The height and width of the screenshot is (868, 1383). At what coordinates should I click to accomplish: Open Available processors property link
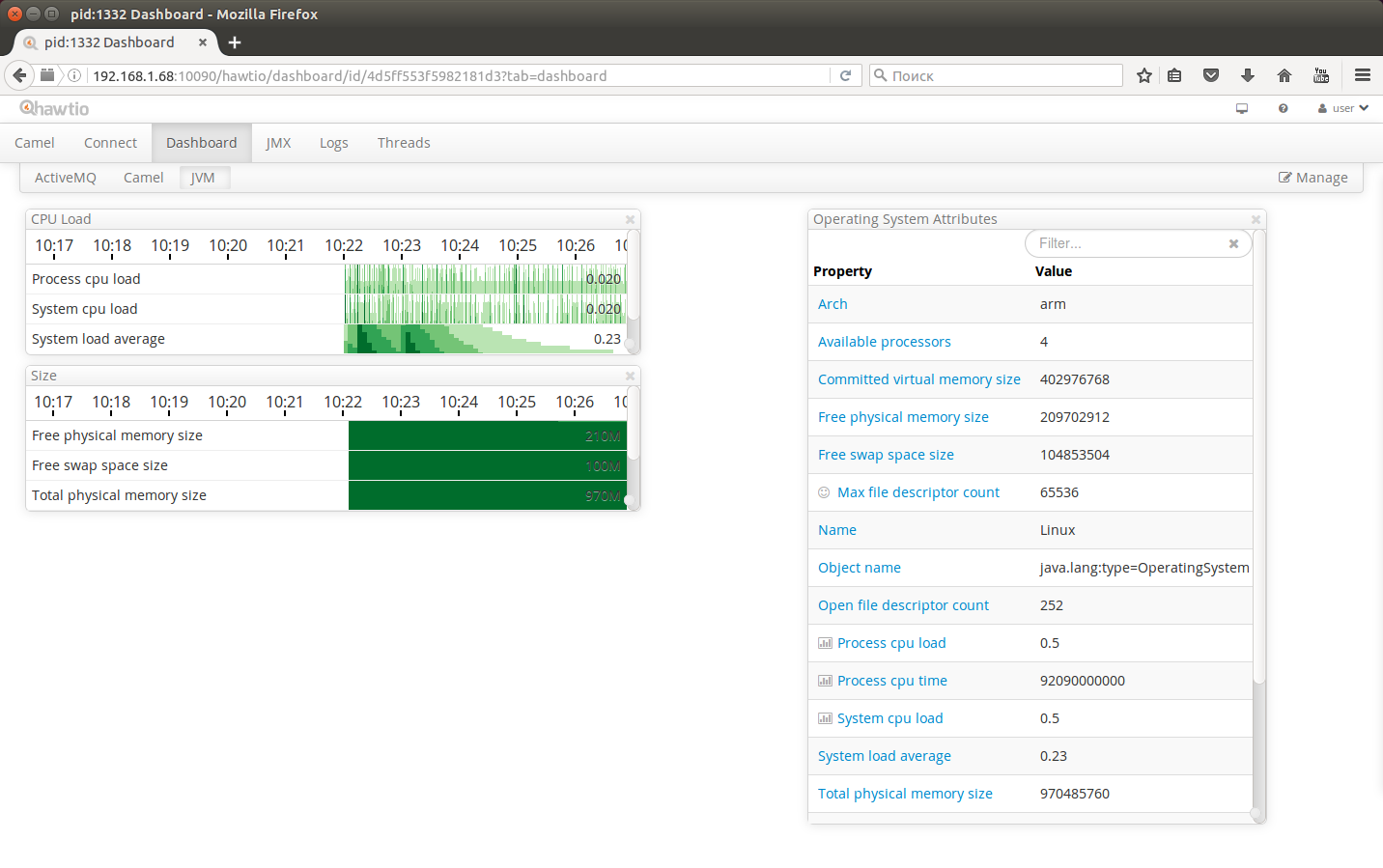pos(885,342)
